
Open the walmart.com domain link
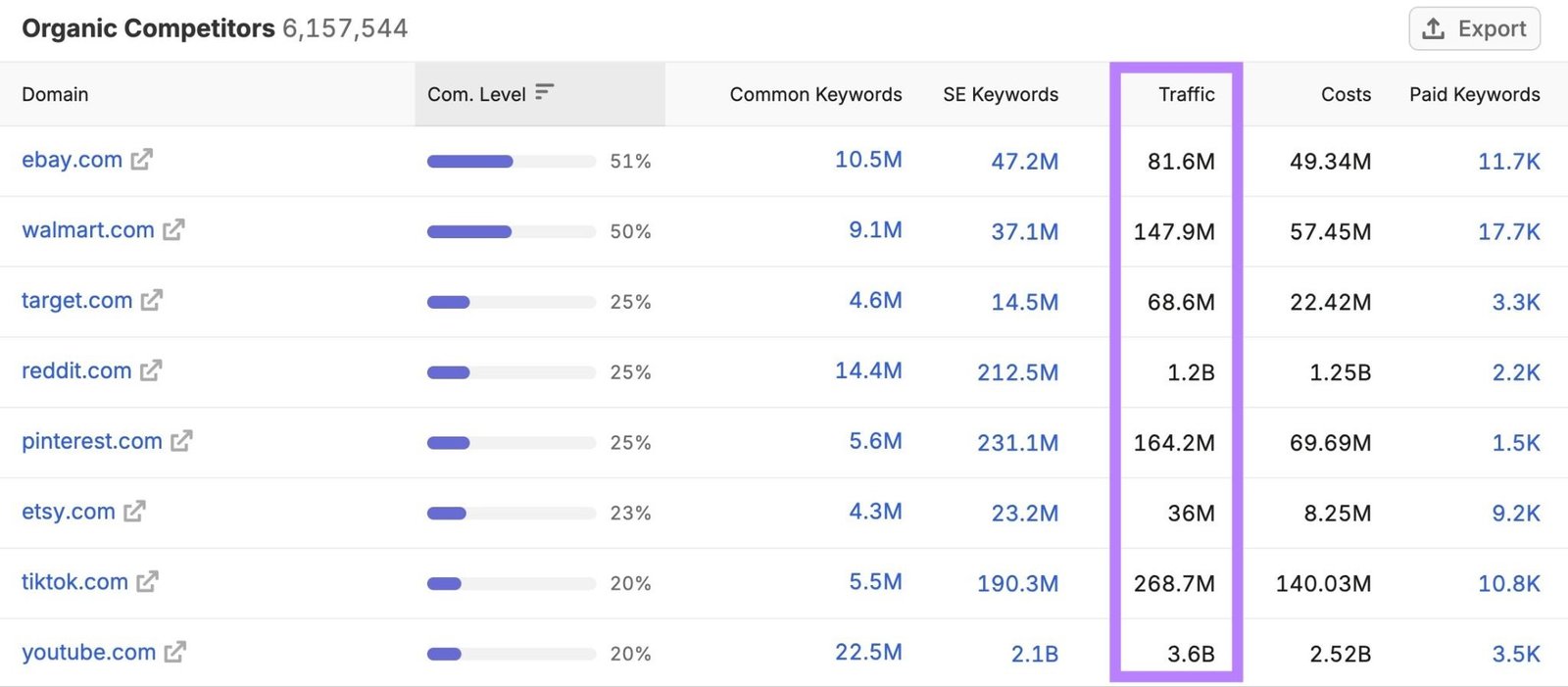pos(88,230)
